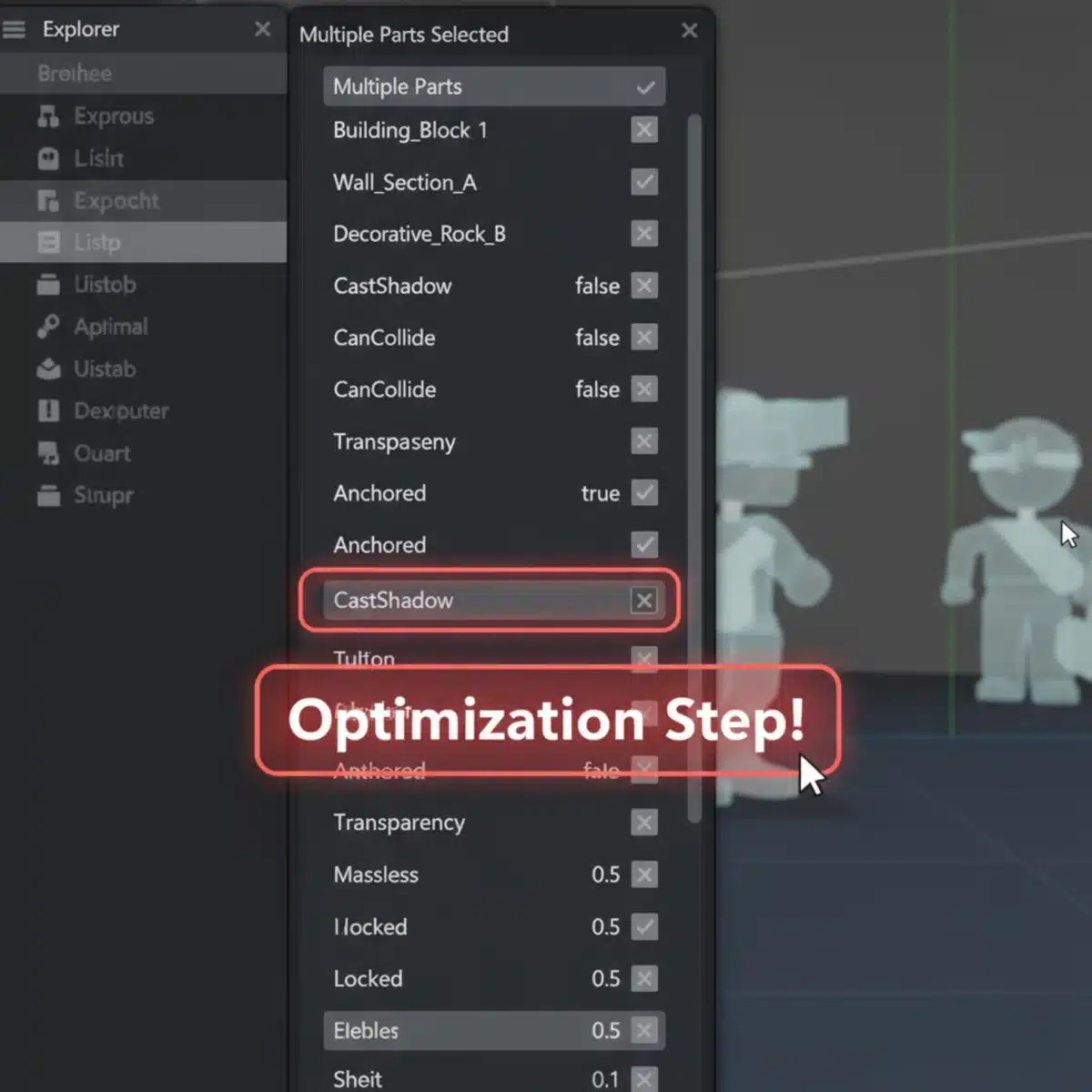Click the Sheit 0.1 input field
The width and height of the screenshot is (1092, 1092).
(x=605, y=1079)
